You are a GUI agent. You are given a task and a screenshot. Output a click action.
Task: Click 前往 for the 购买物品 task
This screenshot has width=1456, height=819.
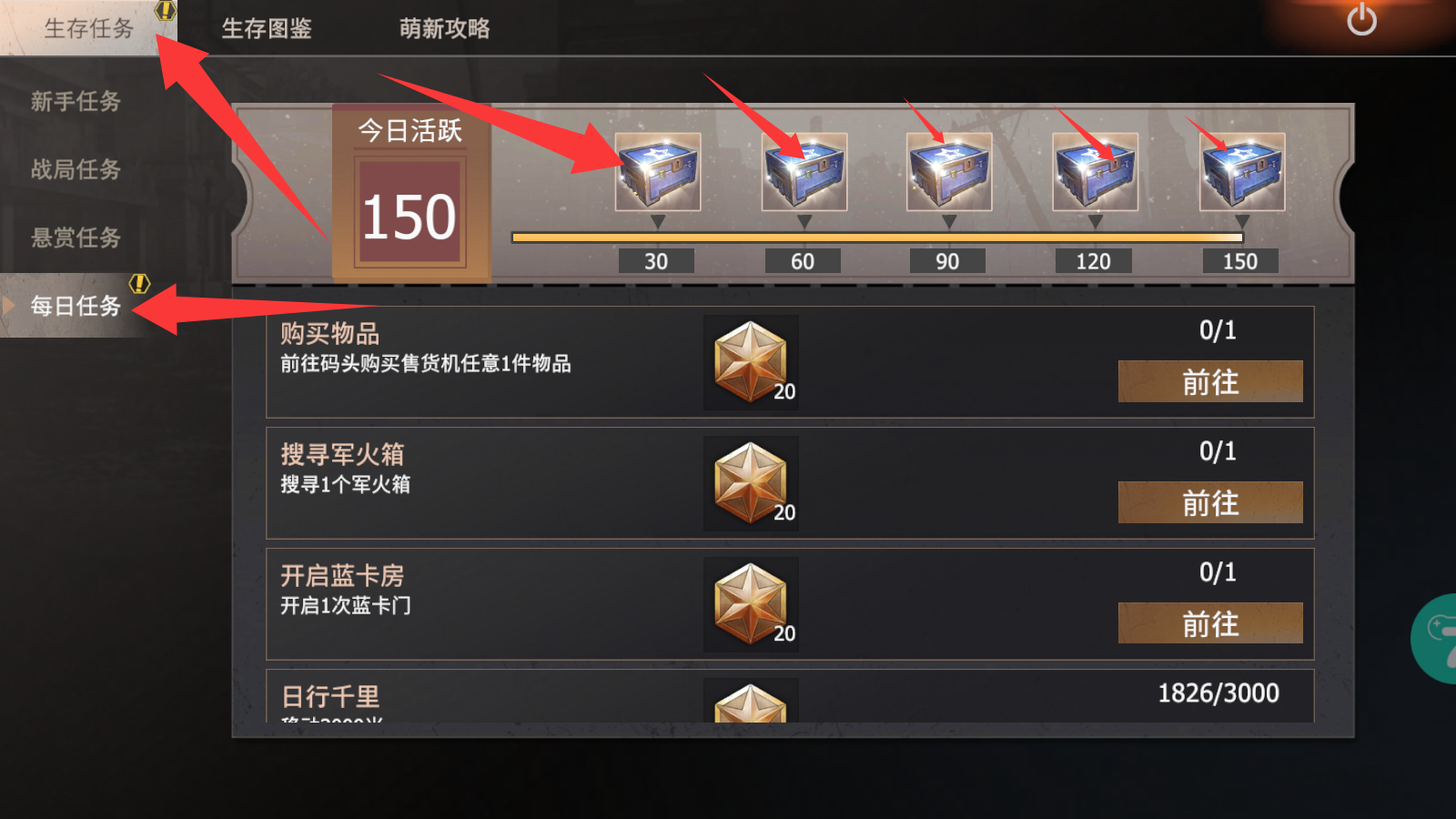coord(1210,381)
